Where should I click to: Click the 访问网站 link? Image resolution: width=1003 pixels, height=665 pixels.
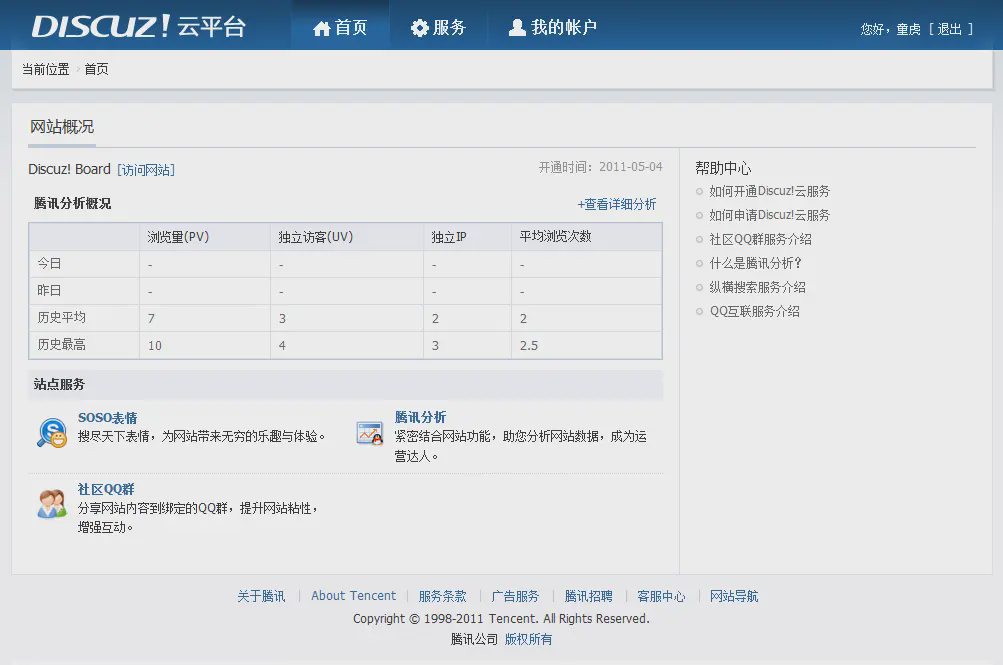[x=146, y=170]
